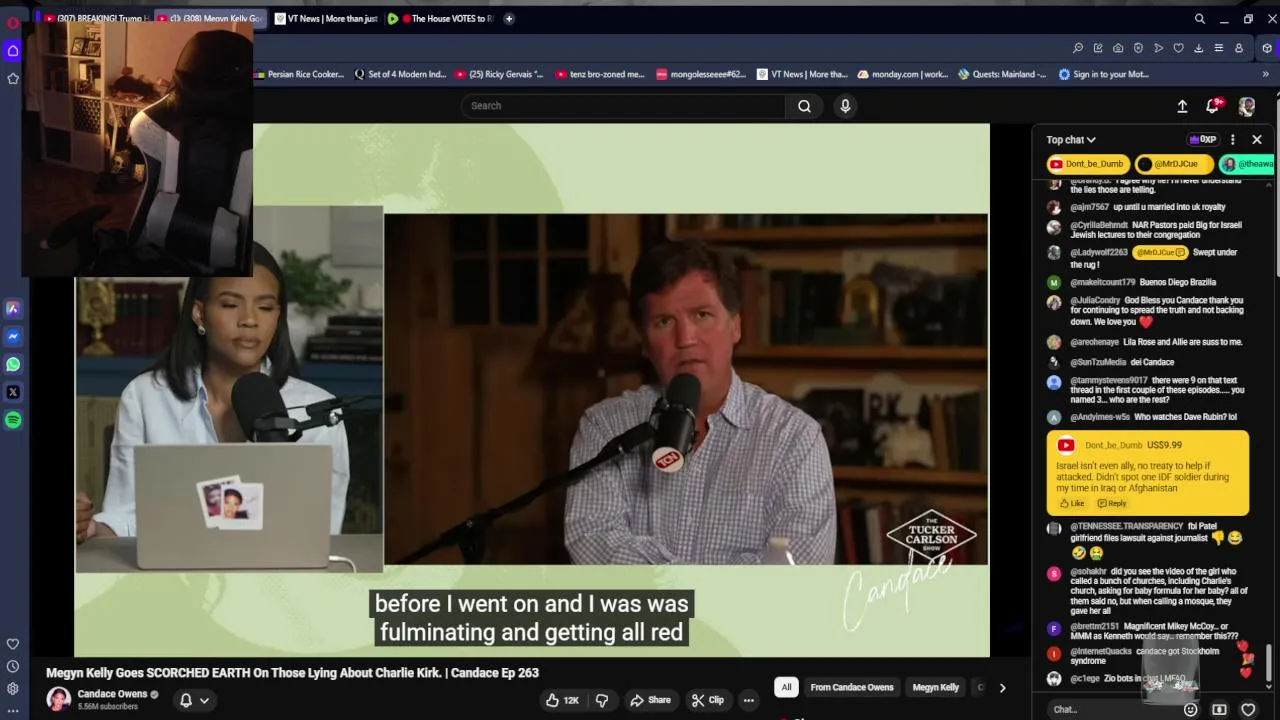Image resolution: width=1280 pixels, height=720 pixels.
Task: Switch to the Megyn Kelly YouTube tab
Action: click(212, 18)
